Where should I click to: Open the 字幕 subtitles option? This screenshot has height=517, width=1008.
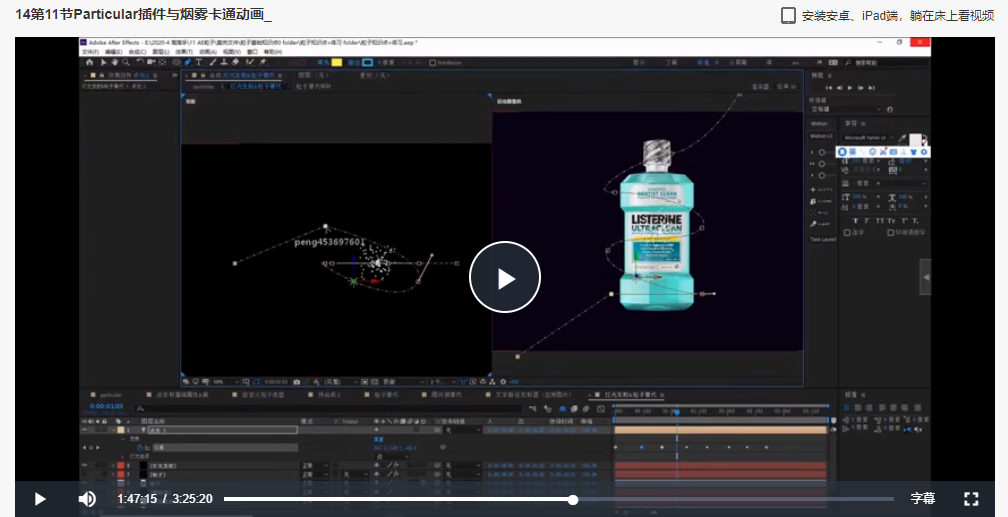(x=923, y=498)
